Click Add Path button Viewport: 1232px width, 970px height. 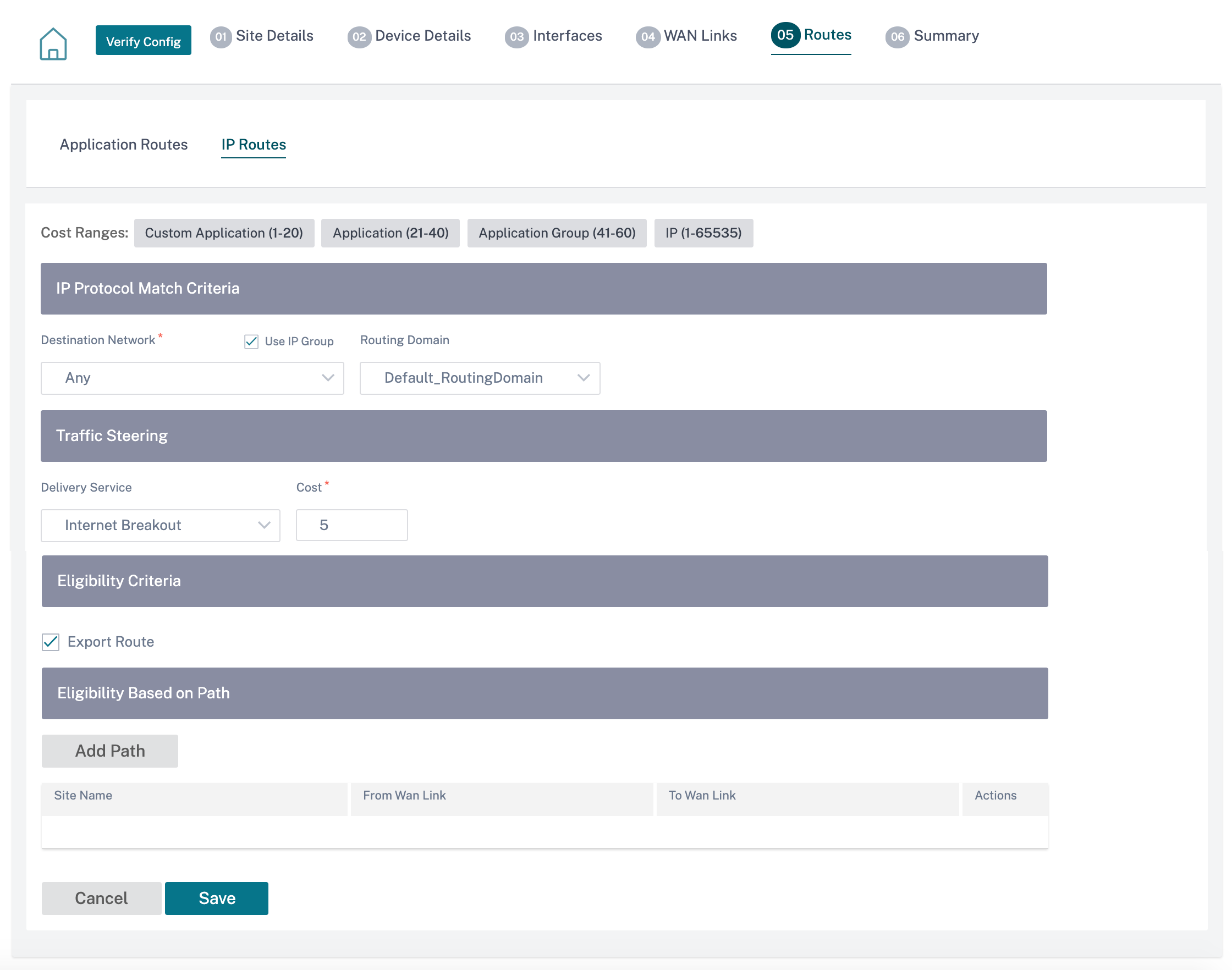coord(109,751)
